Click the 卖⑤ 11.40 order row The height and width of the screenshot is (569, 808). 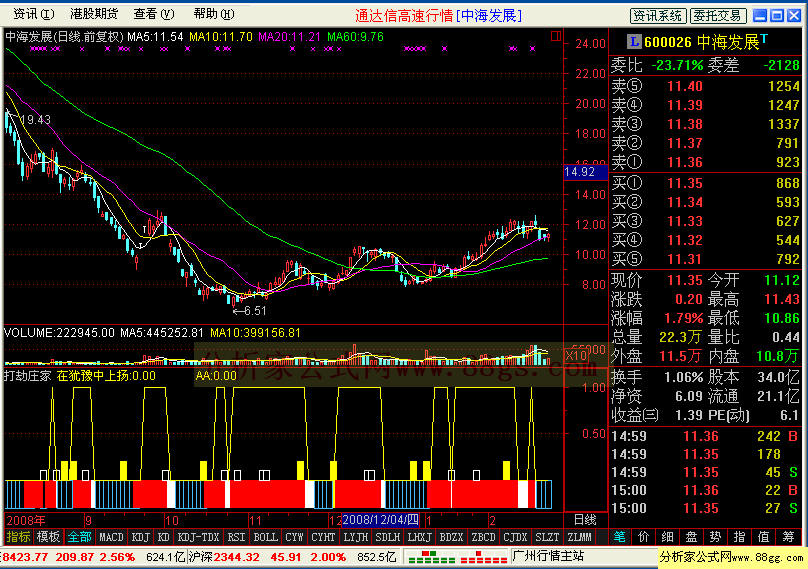coord(705,86)
